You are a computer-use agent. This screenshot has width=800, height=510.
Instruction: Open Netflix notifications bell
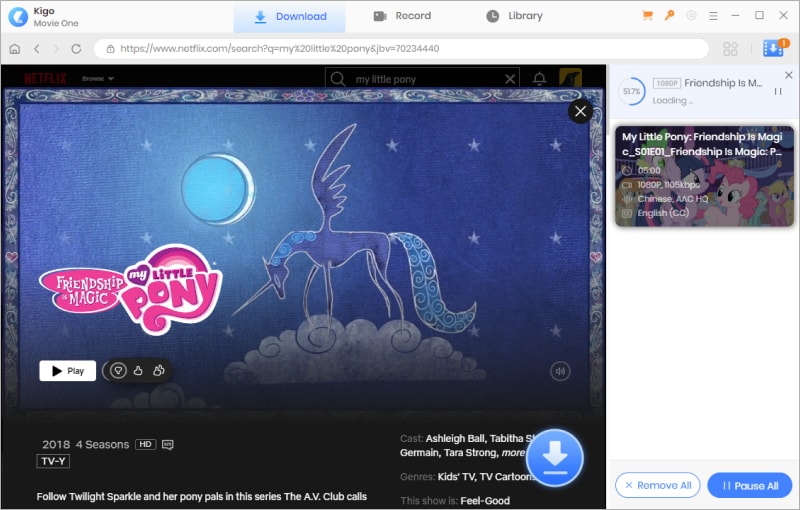coord(540,79)
